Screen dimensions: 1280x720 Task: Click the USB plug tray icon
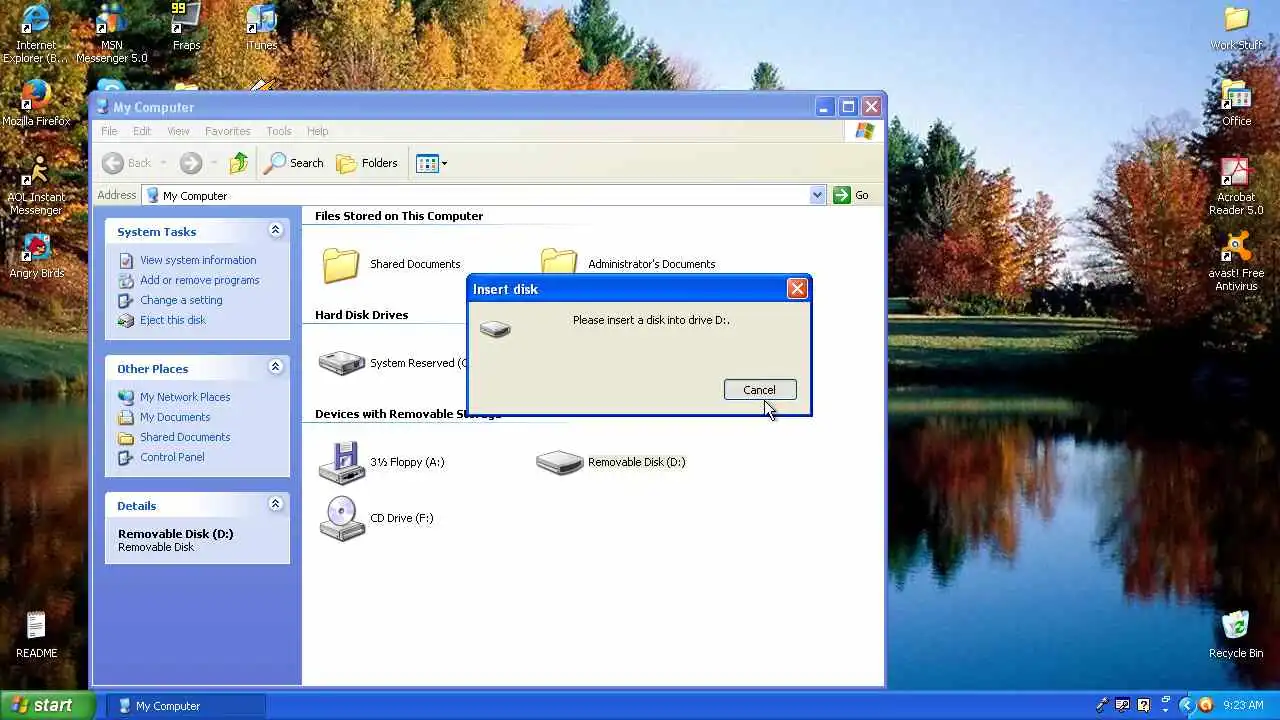(x=1103, y=705)
